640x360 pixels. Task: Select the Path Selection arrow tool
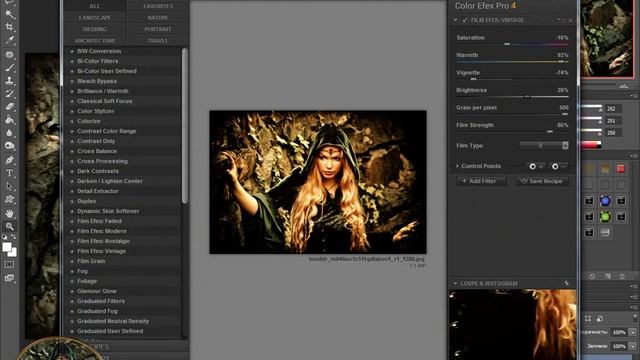(x=9, y=187)
